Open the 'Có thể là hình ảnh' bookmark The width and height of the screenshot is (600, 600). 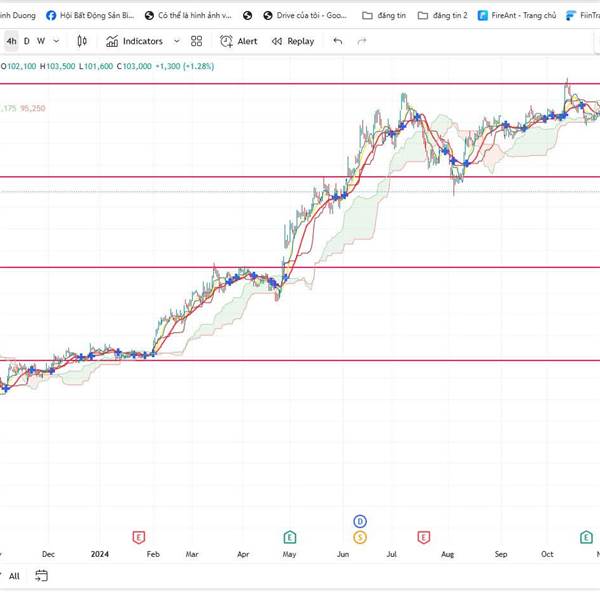pos(188,15)
